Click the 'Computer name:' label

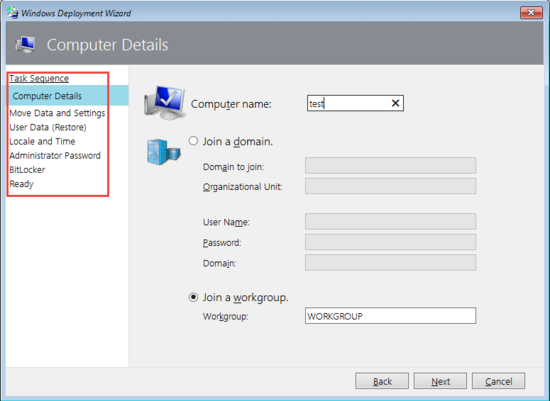[x=231, y=104]
